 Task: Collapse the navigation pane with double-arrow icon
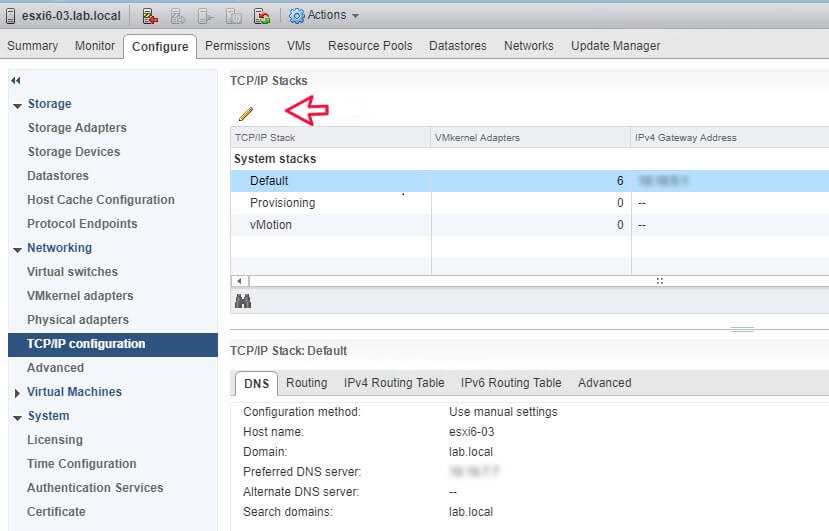[x=15, y=80]
